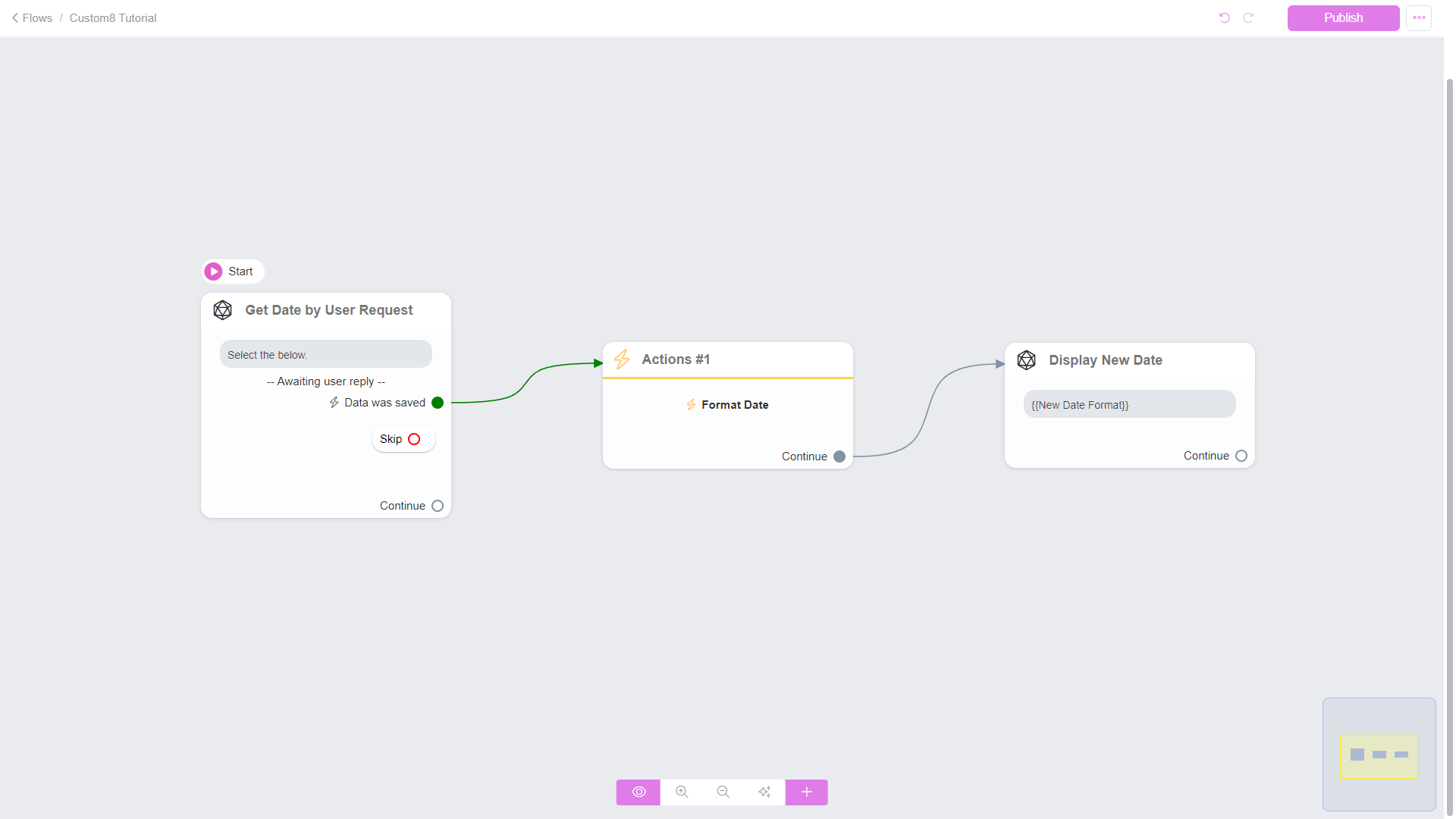Click the {{New Date Format}} message field
Screen dimensions: 1456x819
coord(1129,404)
